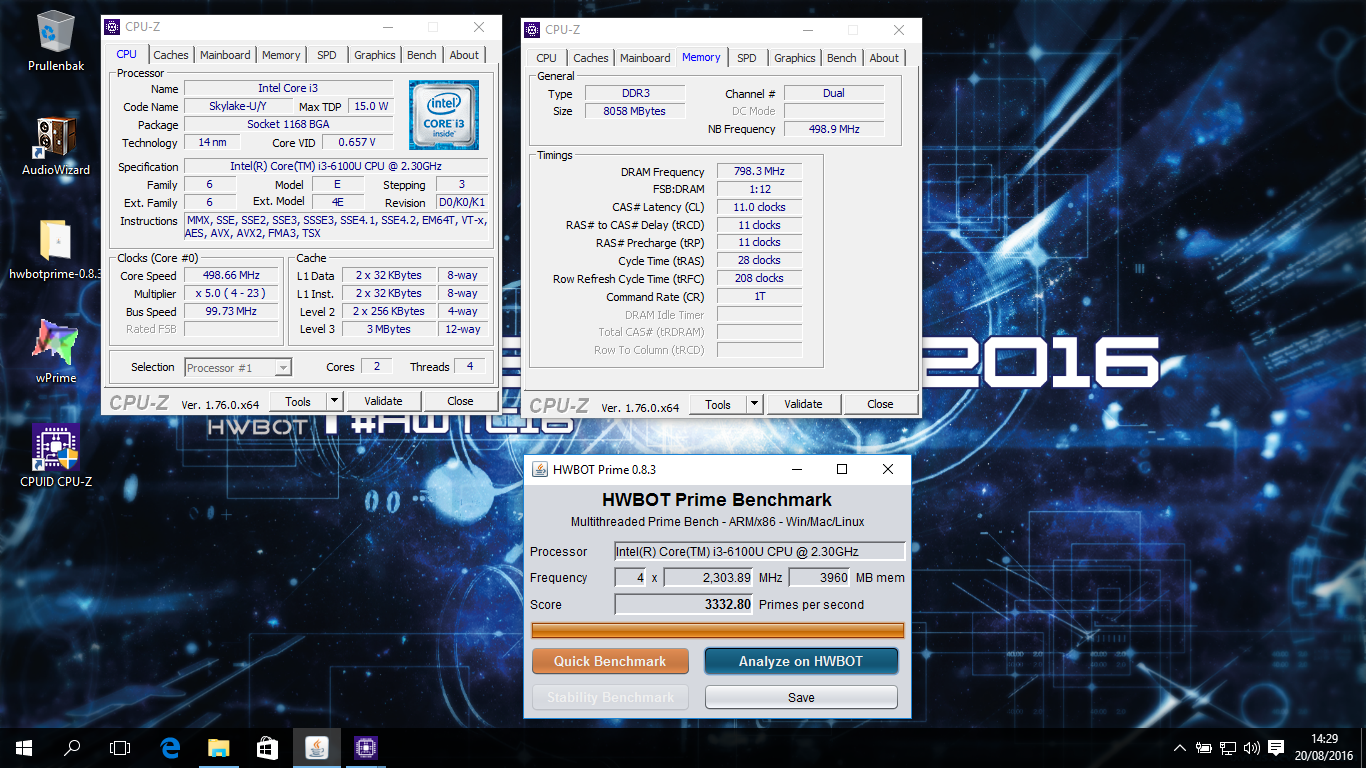Open taskbar search magnifier
The height and width of the screenshot is (768, 1366).
point(72,747)
